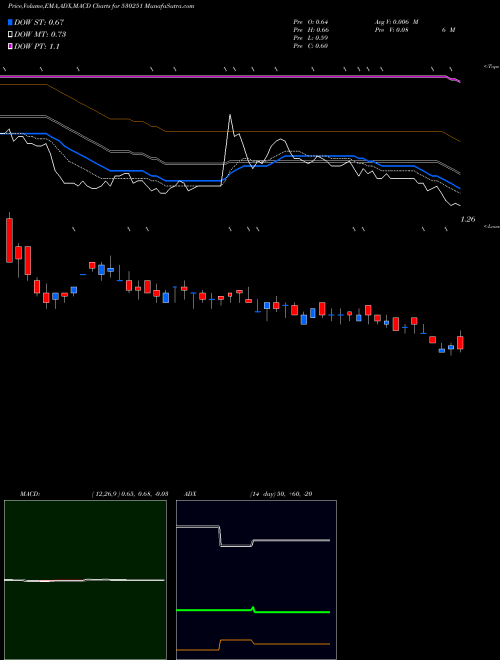Select the 'DOW ST: 0.67' legend label
Viewport: 500px width, 660px height.
(x=39, y=22)
